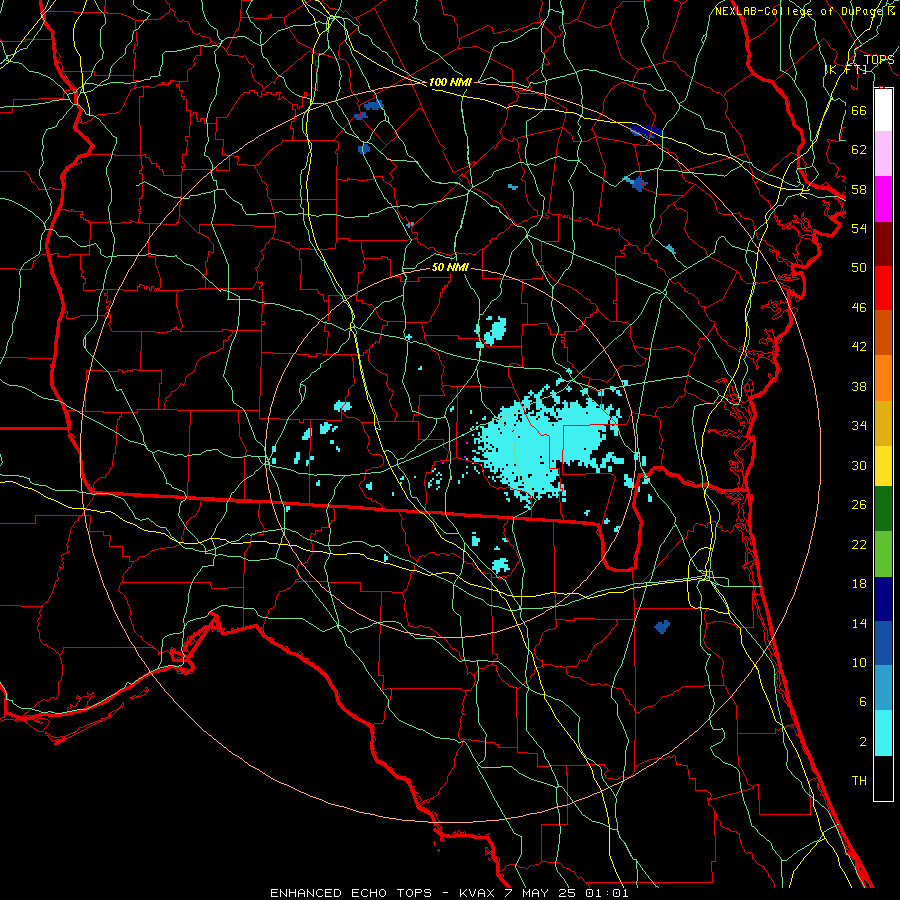Click the 'KVAX' station identifier in caption
The width and height of the screenshot is (900, 900).
click(476, 893)
